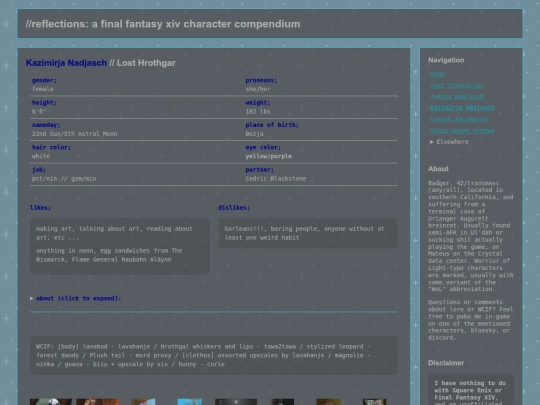Screen dimensions: 540x405
Task: Click the 'dislikes;' label
Action: [234, 208]
